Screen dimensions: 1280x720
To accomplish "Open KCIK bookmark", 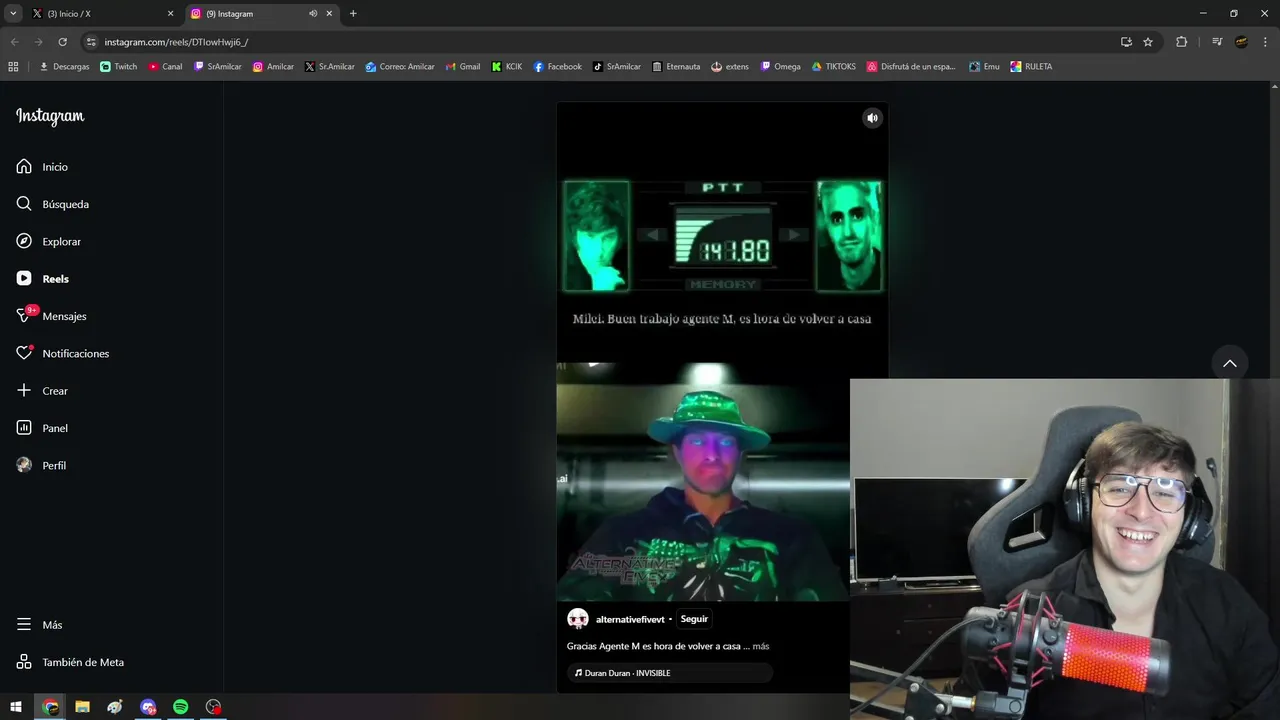I will (x=507, y=67).
